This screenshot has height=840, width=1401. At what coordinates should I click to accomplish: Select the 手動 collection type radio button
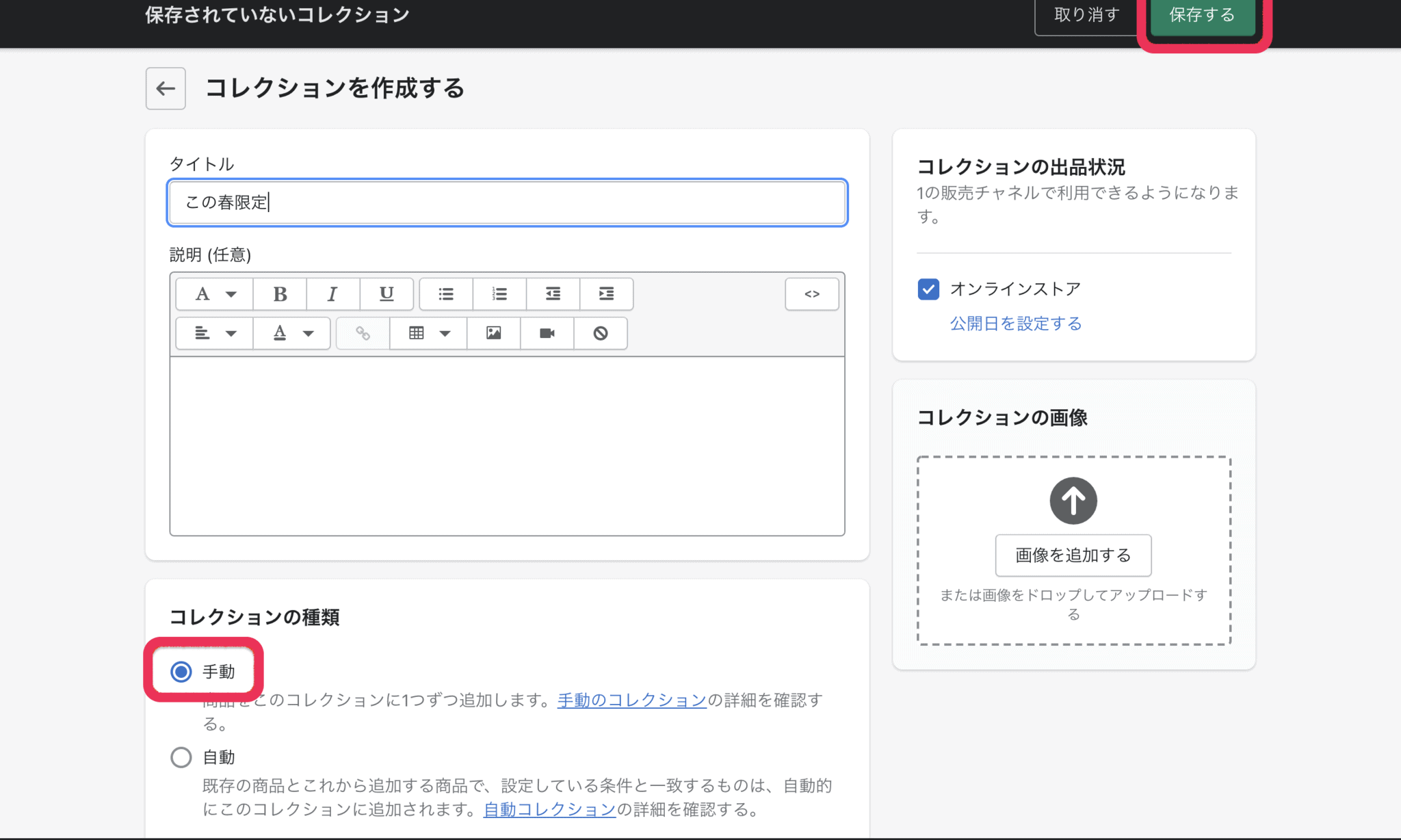click(x=181, y=672)
